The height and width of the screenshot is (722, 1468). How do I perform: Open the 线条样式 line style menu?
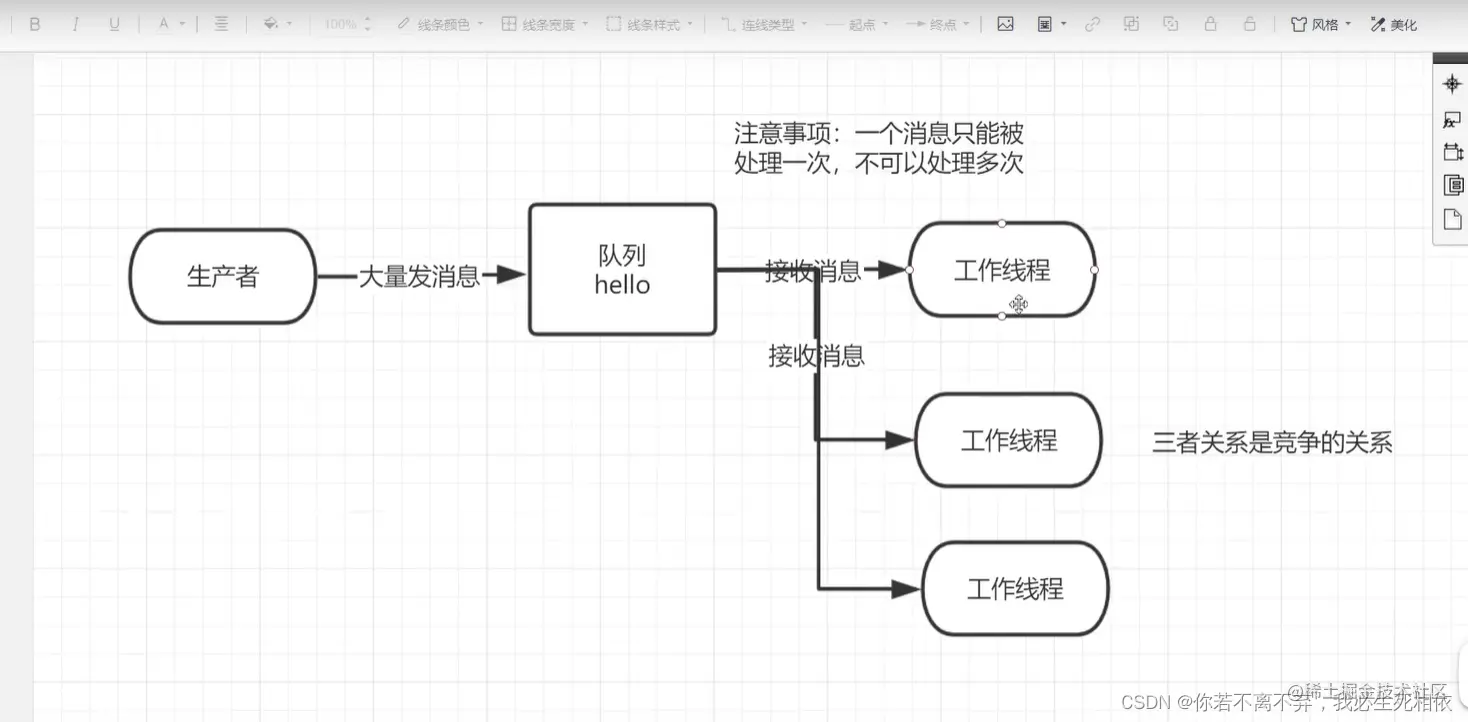click(652, 23)
